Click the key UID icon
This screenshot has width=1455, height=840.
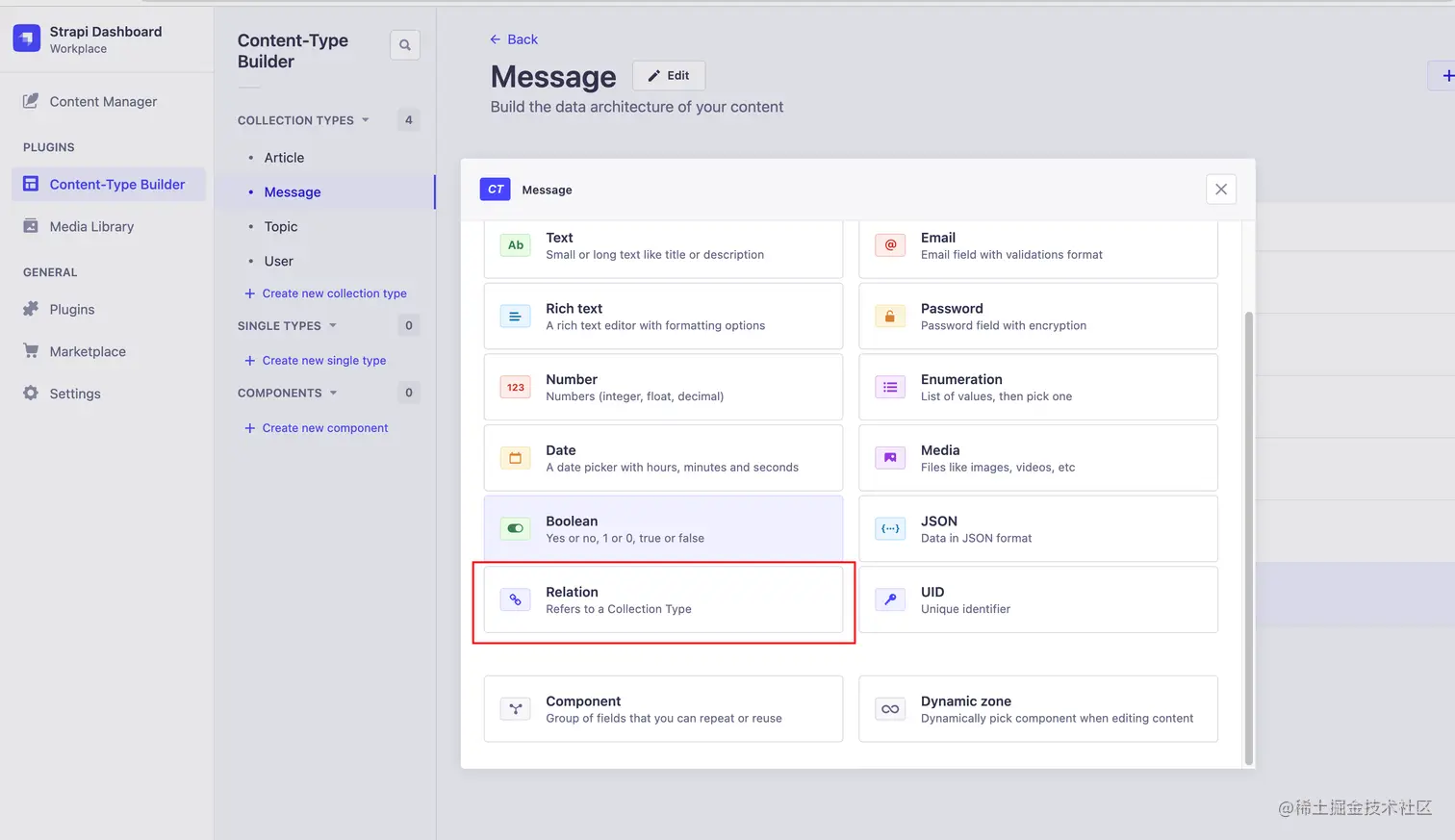coord(890,599)
